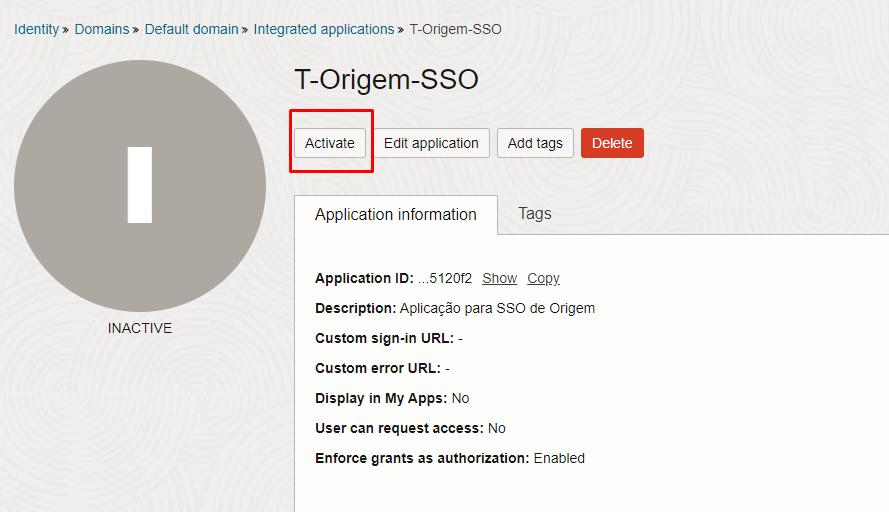Open Default domain breadcrumb link
The image size is (889, 512).
point(192,29)
